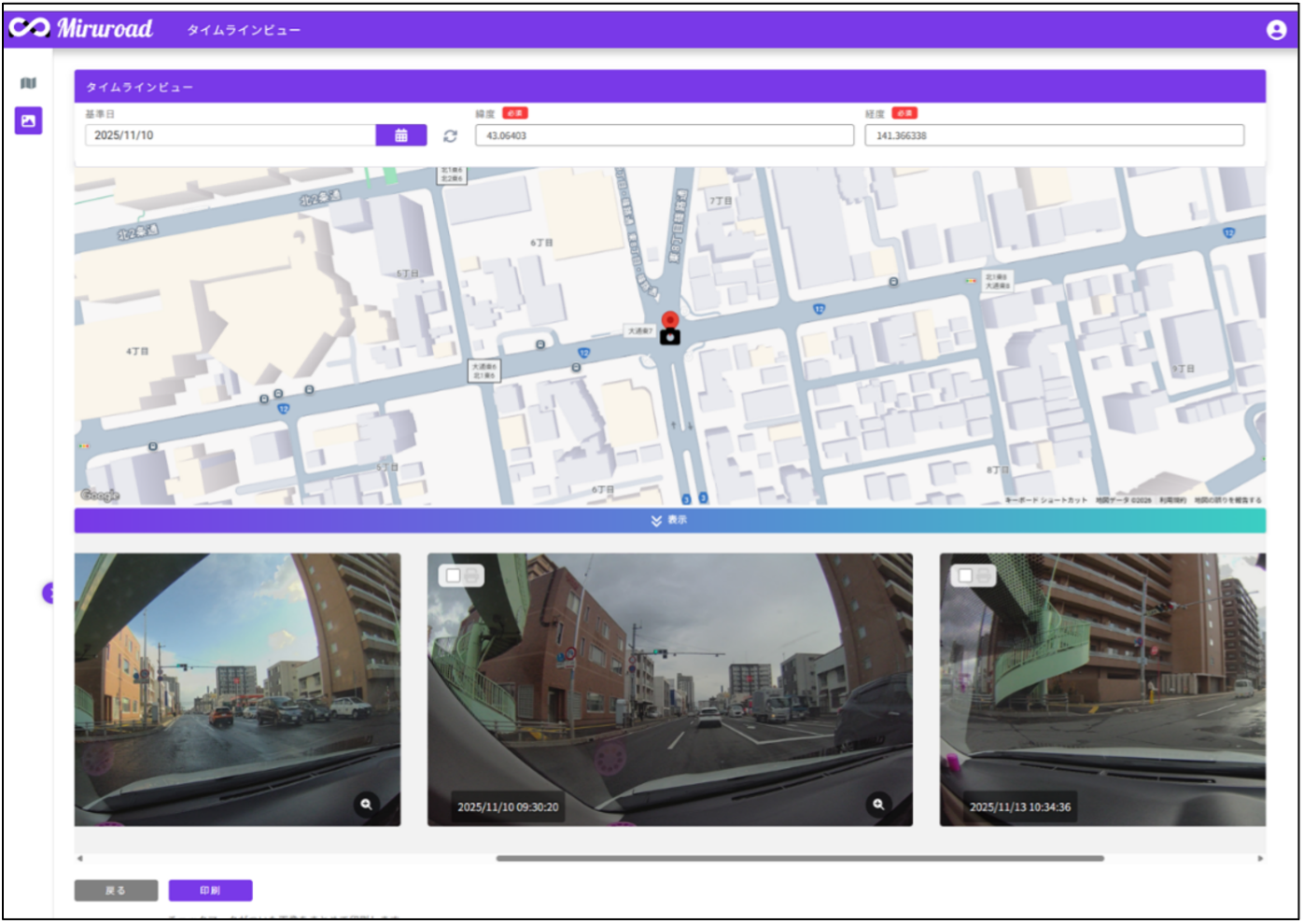Open the user account icon
The height and width of the screenshot is (924, 1303).
[1276, 30]
